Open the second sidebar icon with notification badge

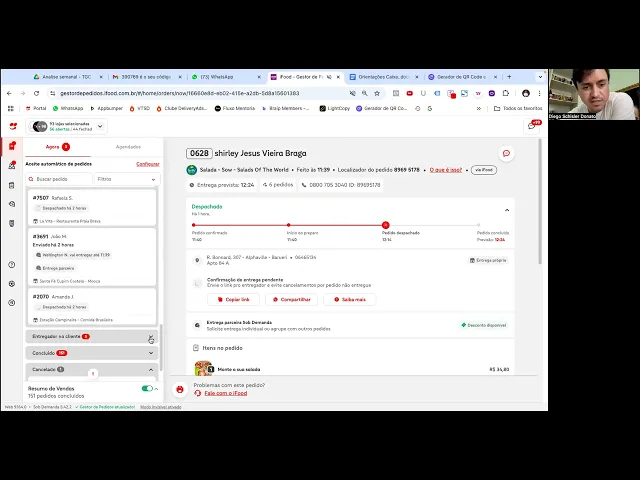pyautogui.click(x=12, y=165)
